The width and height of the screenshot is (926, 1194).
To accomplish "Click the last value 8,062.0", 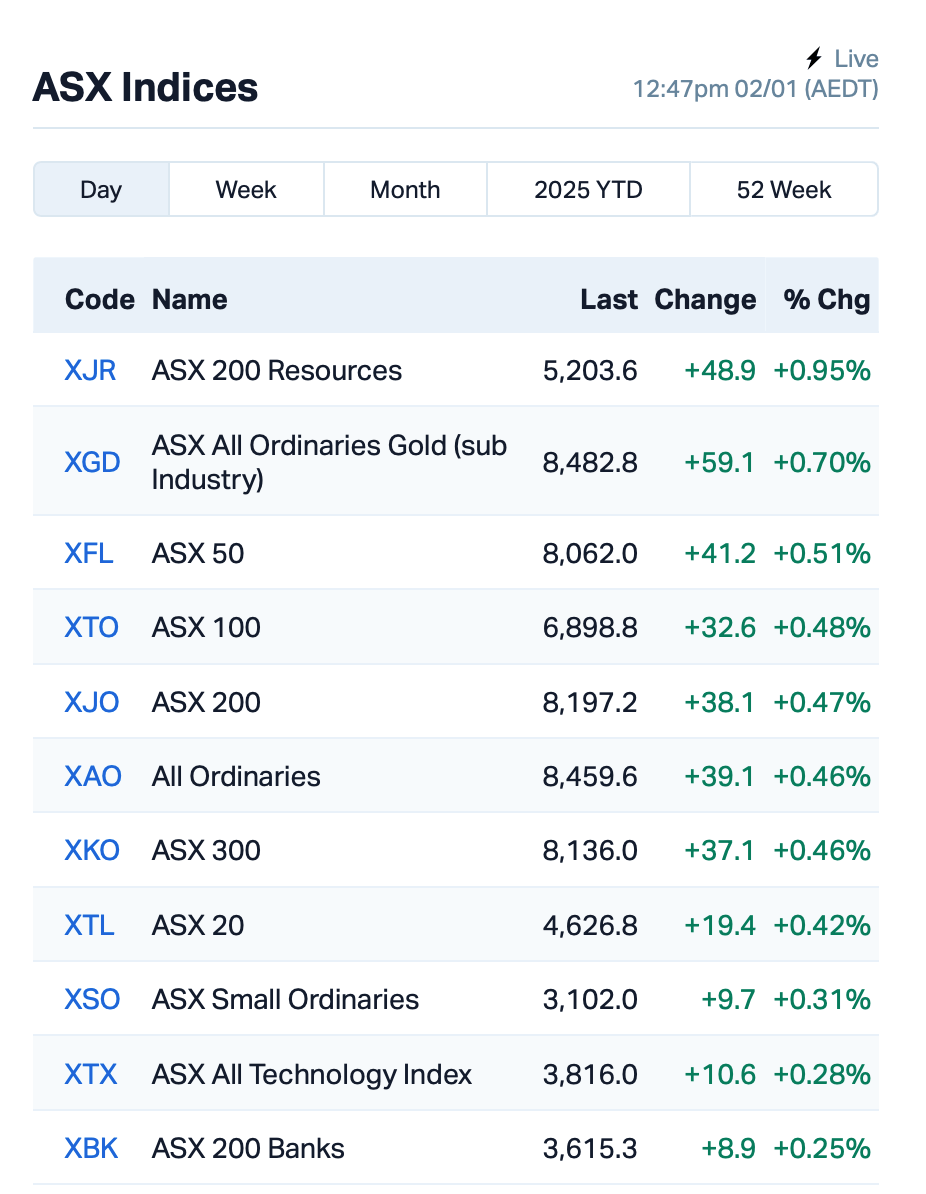I will (590, 553).
